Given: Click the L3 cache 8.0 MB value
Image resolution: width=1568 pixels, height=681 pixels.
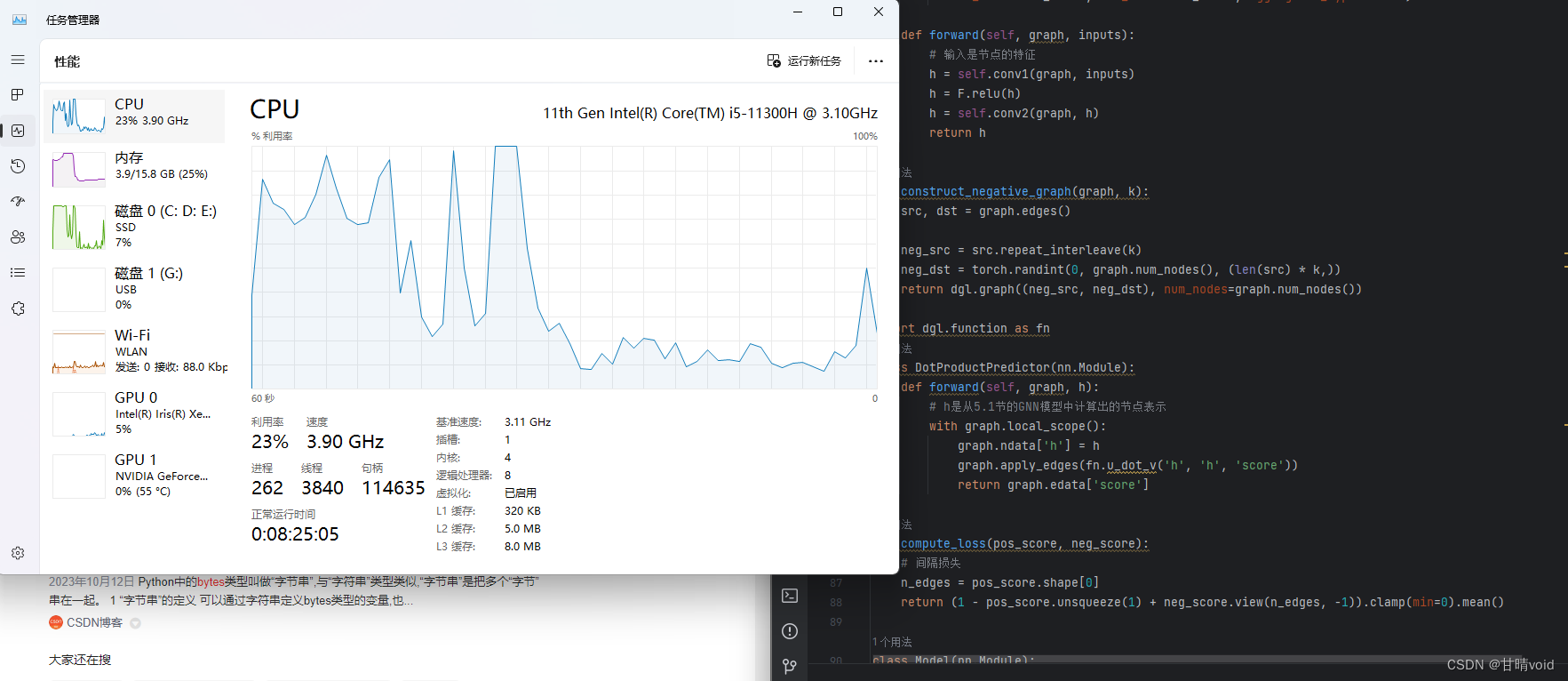Looking at the screenshot, I should pos(522,547).
